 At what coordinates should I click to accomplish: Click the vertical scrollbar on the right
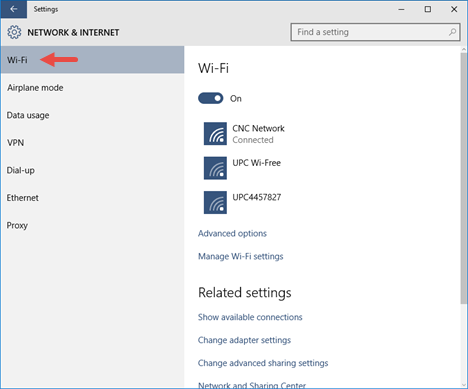click(x=464, y=178)
